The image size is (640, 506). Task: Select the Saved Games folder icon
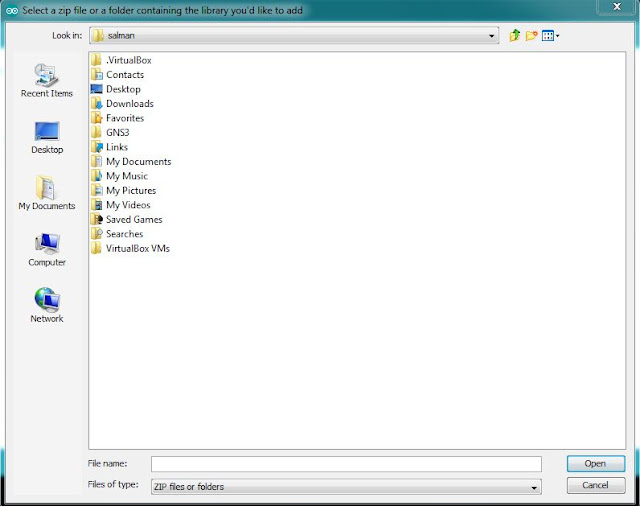97,219
